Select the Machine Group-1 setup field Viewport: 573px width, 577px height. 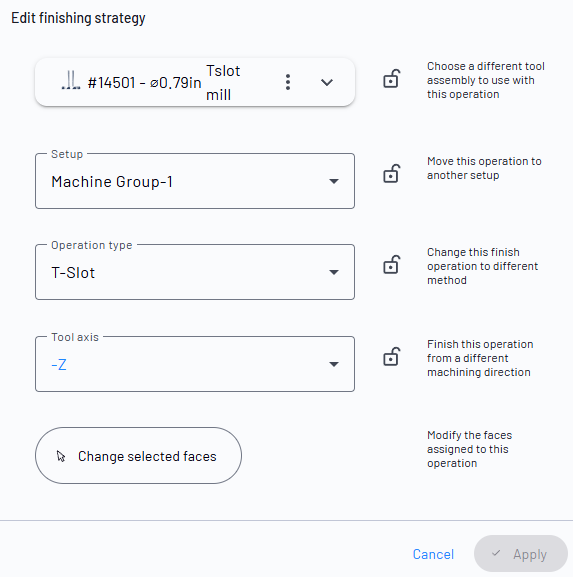coord(195,181)
